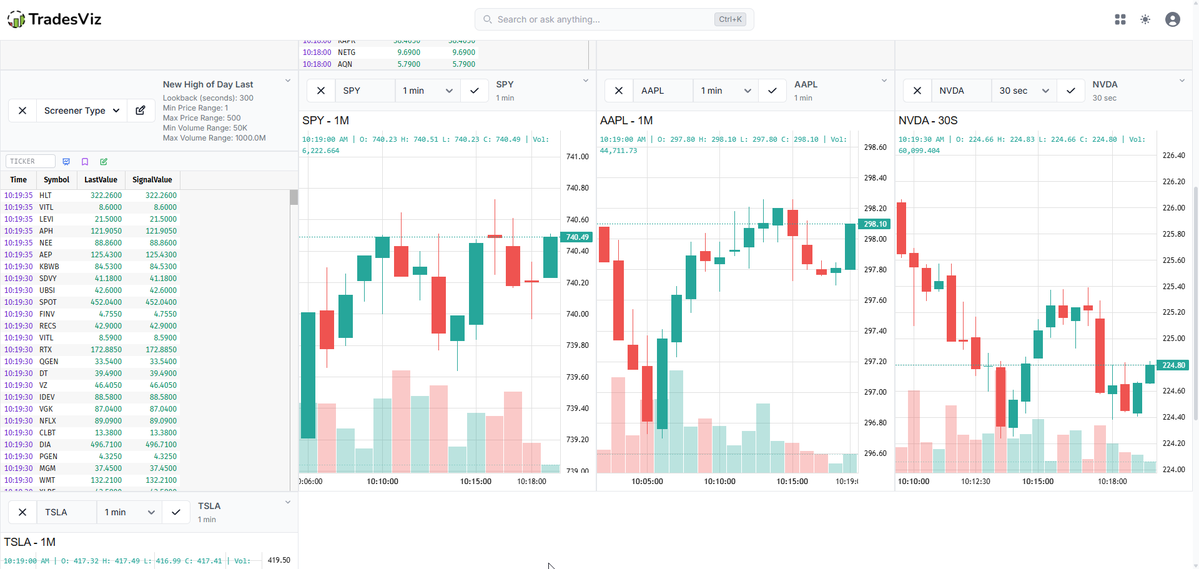This screenshot has width=1199, height=569.
Task: Sort by the LastValue column header
Action: coord(101,180)
